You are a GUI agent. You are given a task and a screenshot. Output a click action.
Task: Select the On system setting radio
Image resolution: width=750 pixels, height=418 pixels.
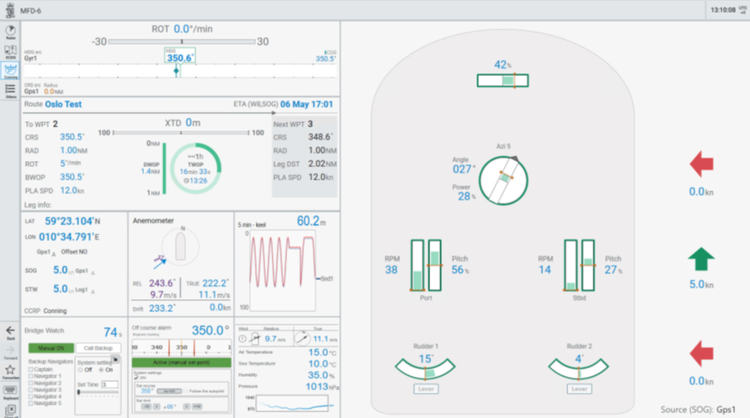(101, 370)
